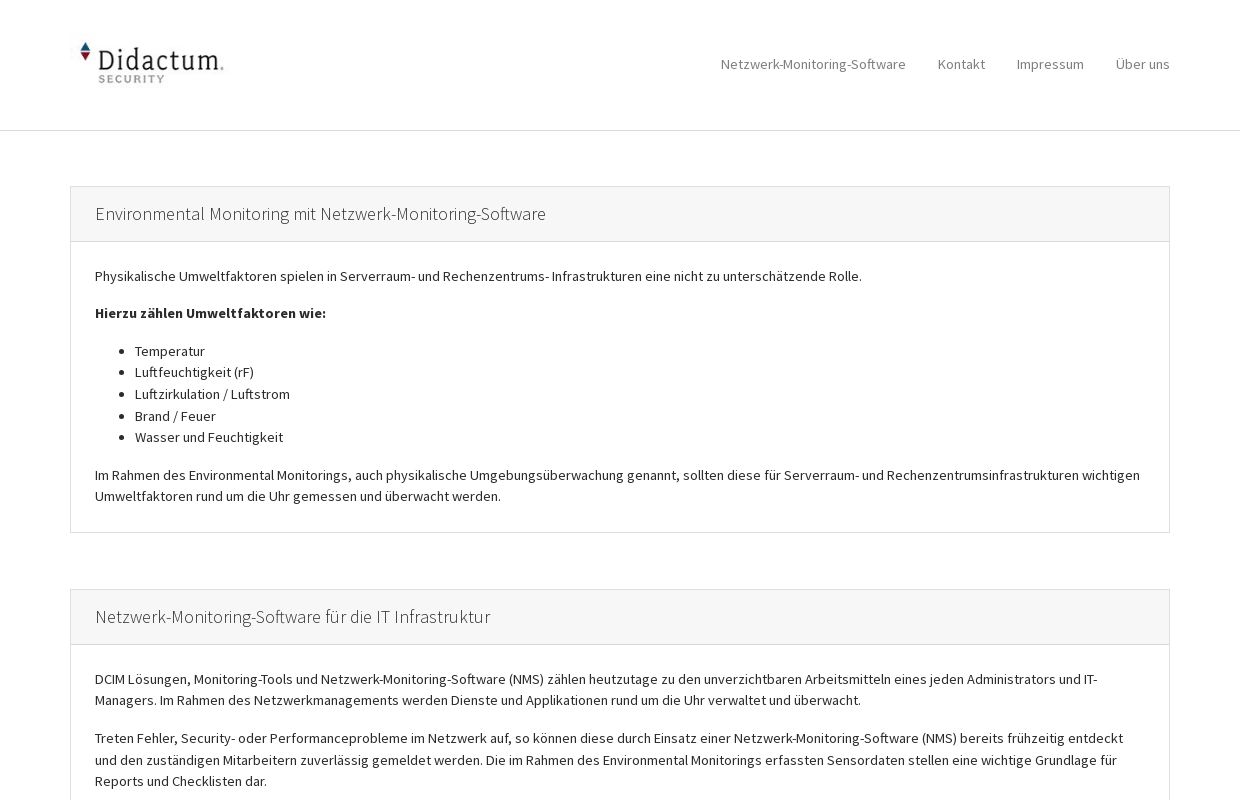
Task: Select the Brand / Feuer bullet point
Action: click(175, 416)
